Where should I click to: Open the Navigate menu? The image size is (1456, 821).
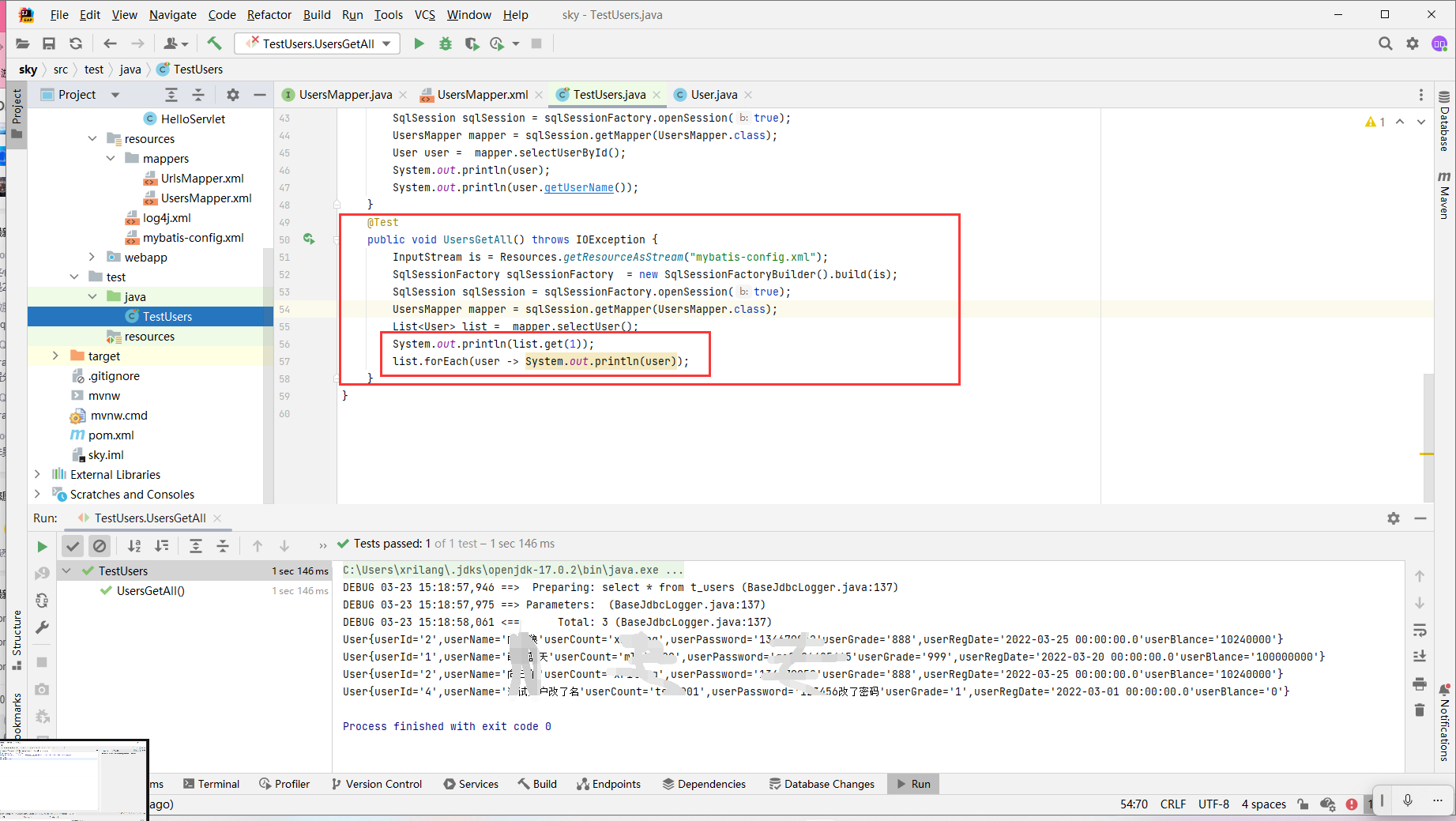click(172, 14)
